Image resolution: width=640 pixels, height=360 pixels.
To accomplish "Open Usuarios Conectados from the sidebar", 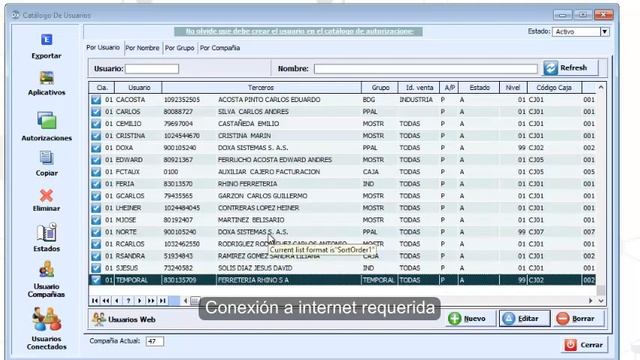I will [47, 319].
